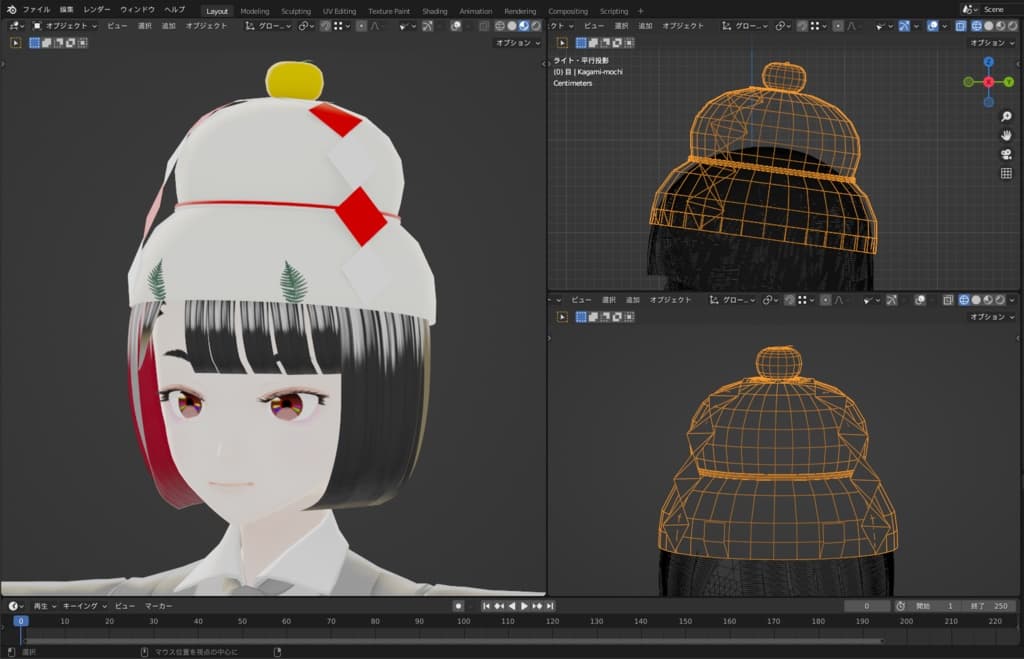This screenshot has width=1024, height=659.
Task: Toggle the auto-keying record button in timeline
Action: [458, 606]
